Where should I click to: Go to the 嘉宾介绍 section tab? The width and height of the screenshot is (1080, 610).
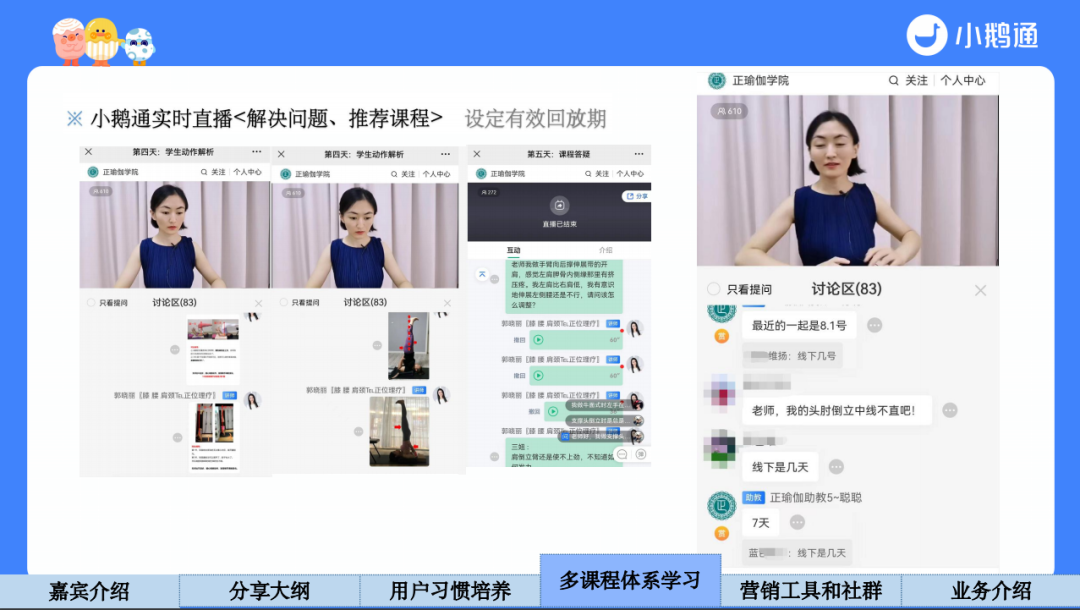coord(90,591)
